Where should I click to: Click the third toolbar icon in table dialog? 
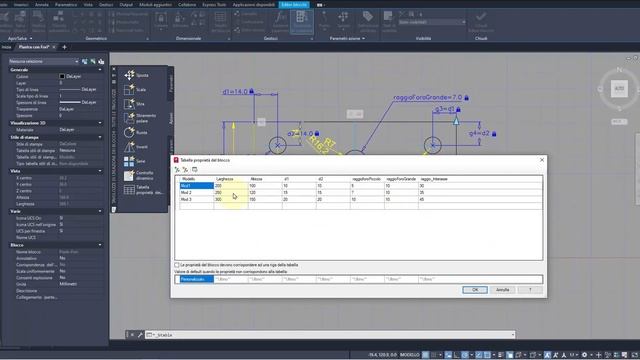pos(195,169)
